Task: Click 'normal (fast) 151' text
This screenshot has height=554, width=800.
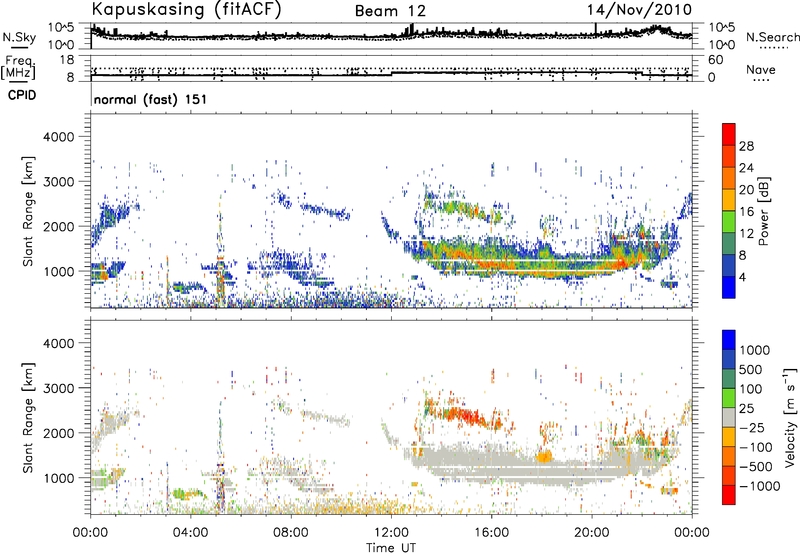Action: pyautogui.click(x=150, y=99)
